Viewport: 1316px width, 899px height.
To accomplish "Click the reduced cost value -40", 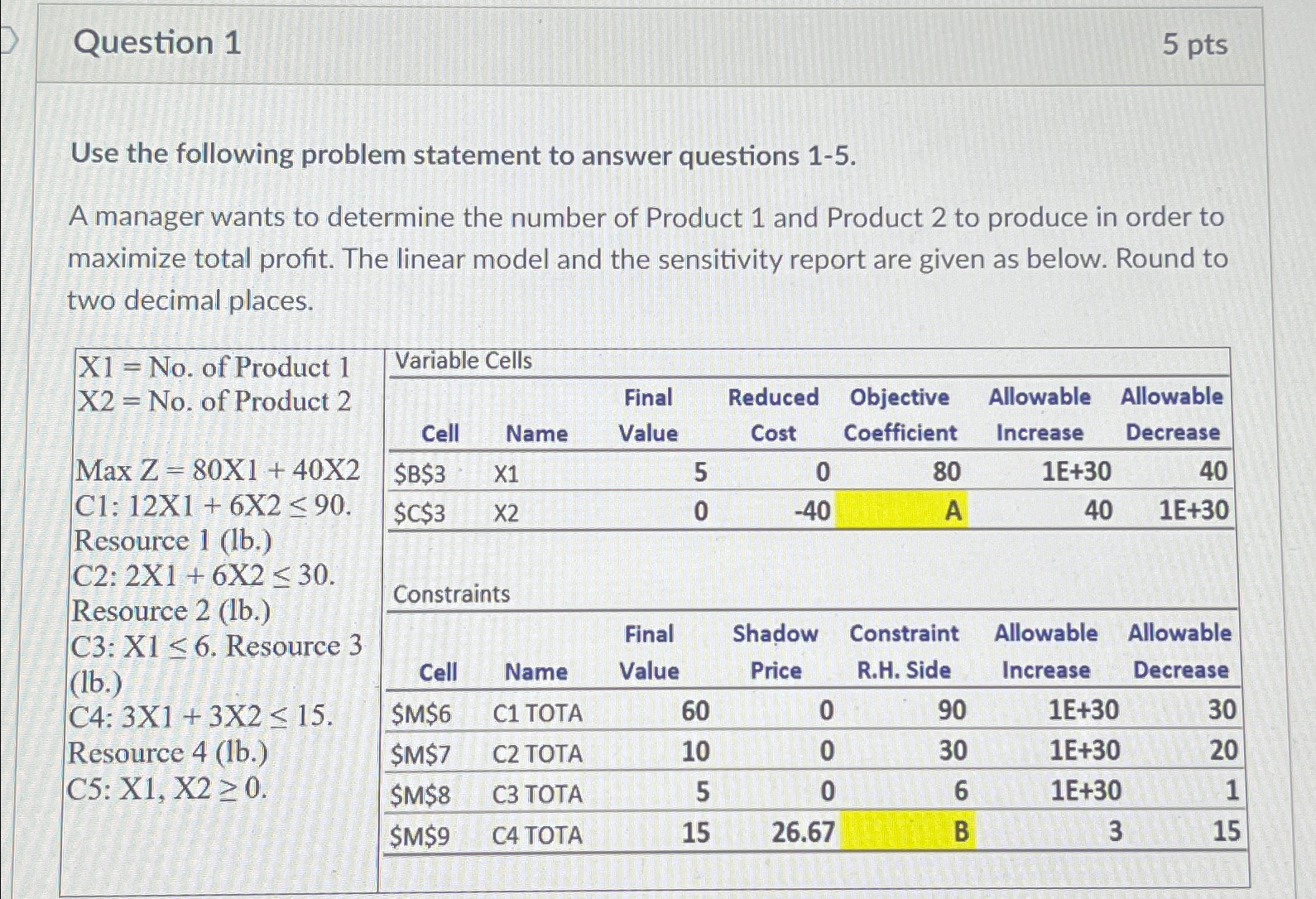I will click(811, 511).
